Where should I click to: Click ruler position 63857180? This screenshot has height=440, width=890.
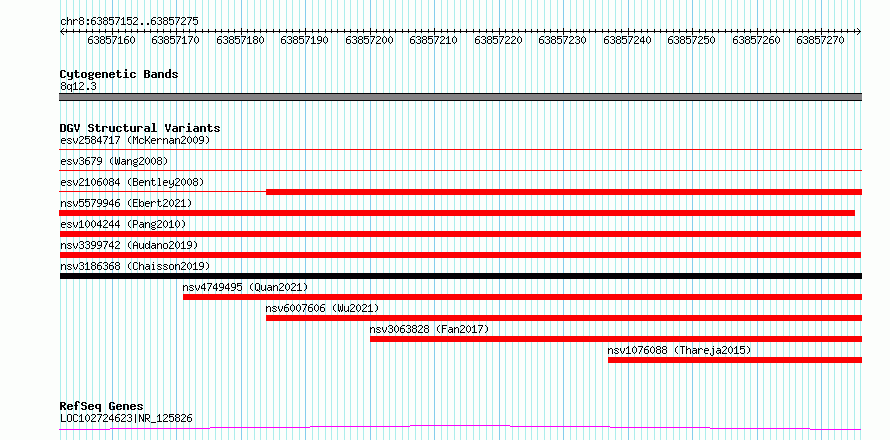pyautogui.click(x=241, y=41)
